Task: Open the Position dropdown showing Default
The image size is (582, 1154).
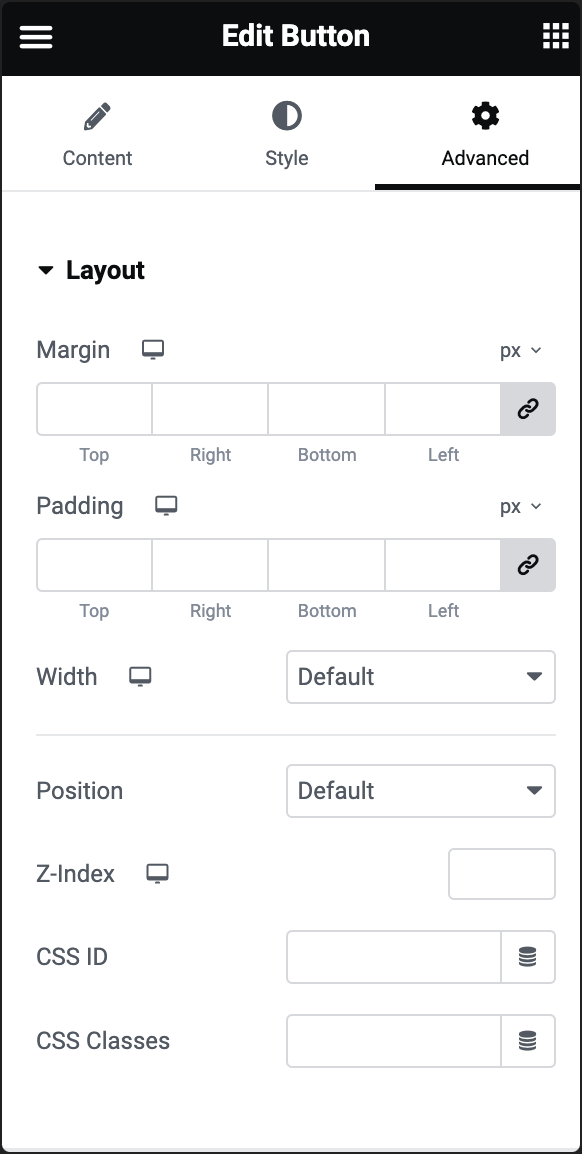Action: tap(420, 791)
